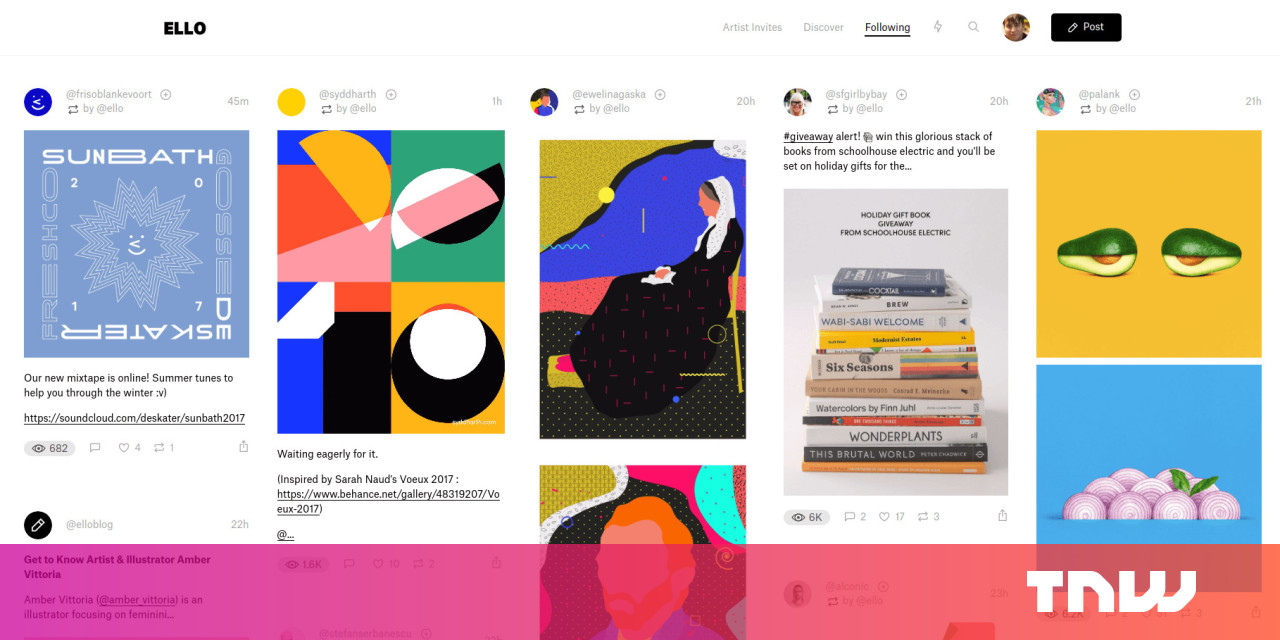Share the Sunbath mixtape post
Screen dimensions: 1280x640
pyautogui.click(x=243, y=447)
